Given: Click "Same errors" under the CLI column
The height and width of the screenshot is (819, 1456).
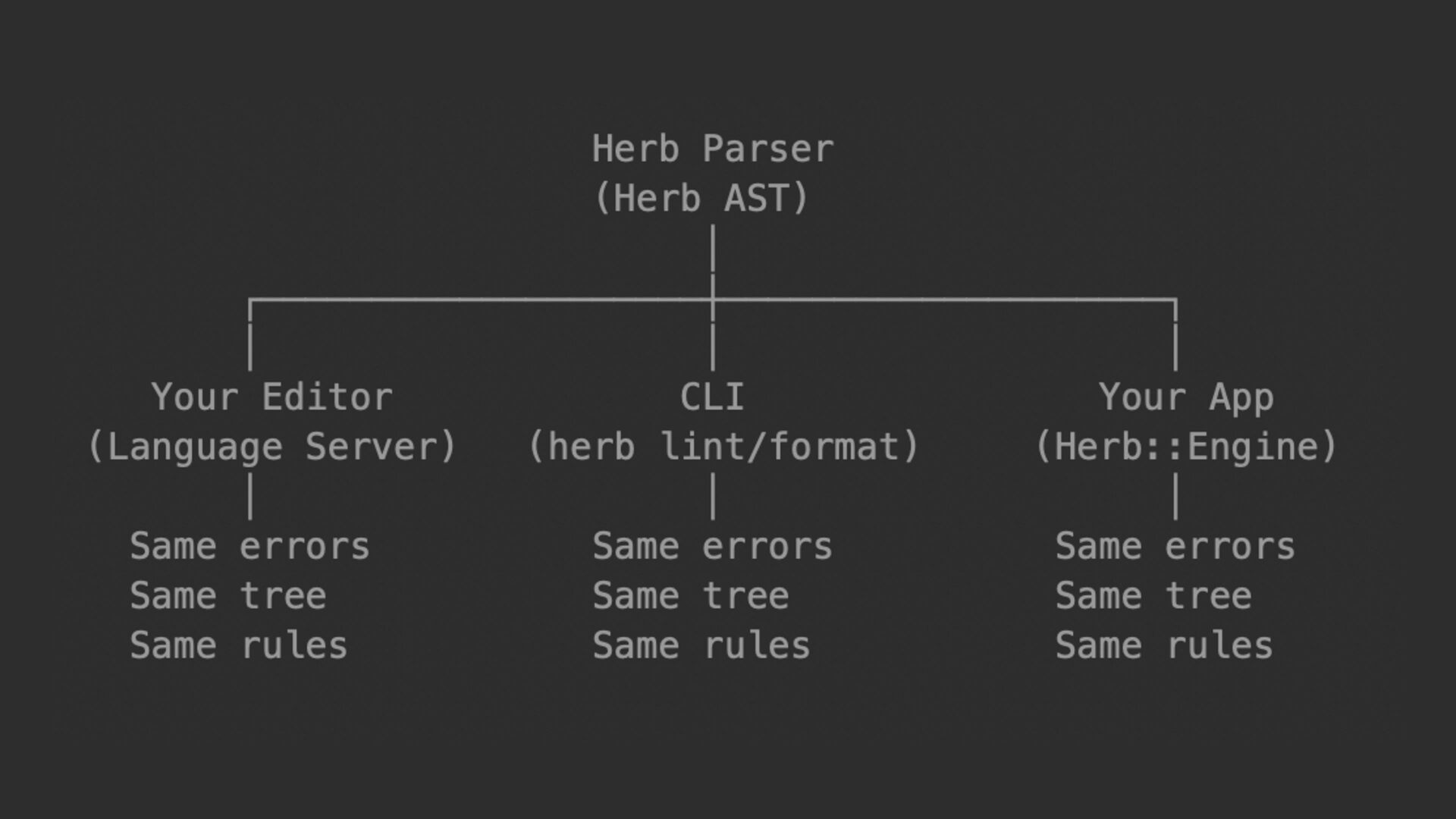Looking at the screenshot, I should (x=712, y=546).
